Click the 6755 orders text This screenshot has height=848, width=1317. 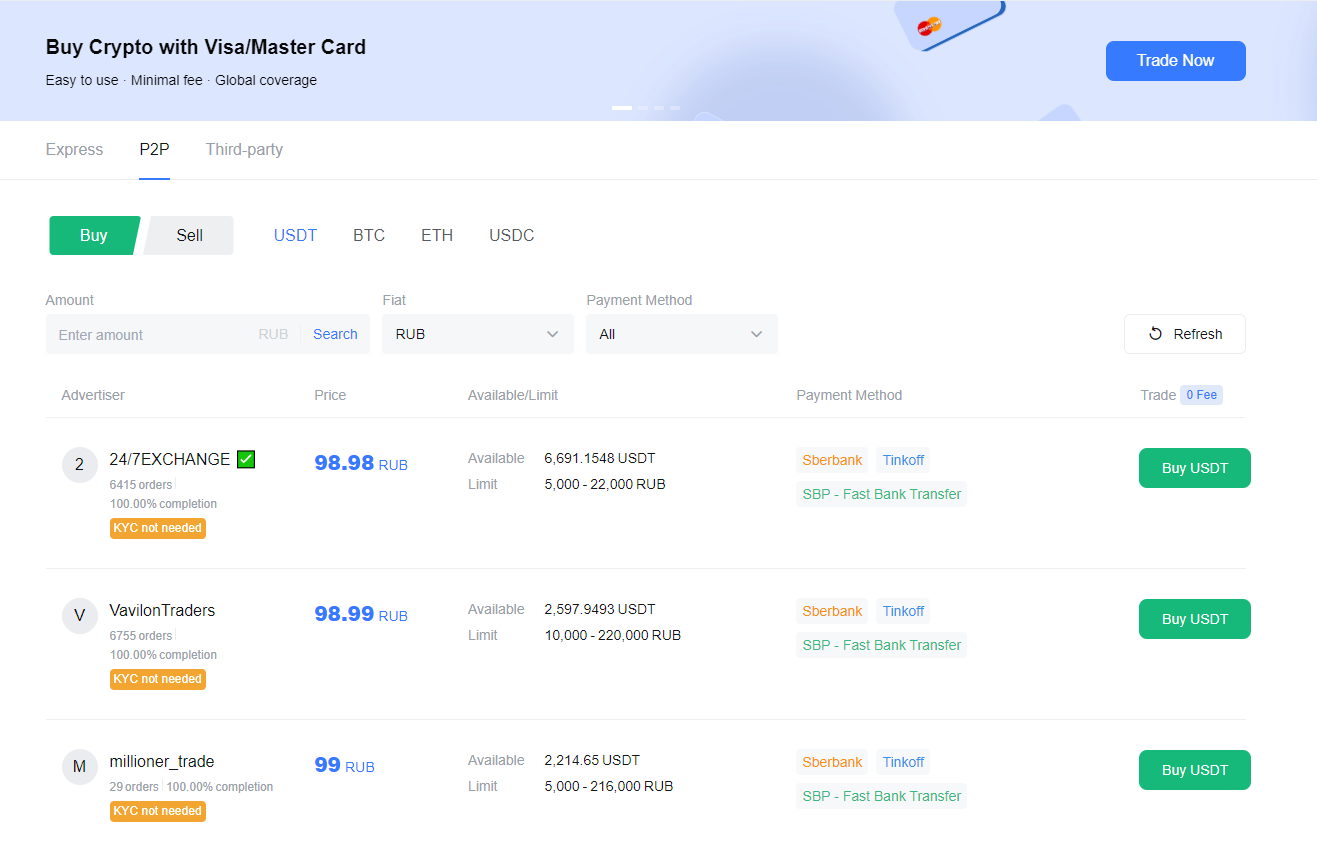coord(141,636)
